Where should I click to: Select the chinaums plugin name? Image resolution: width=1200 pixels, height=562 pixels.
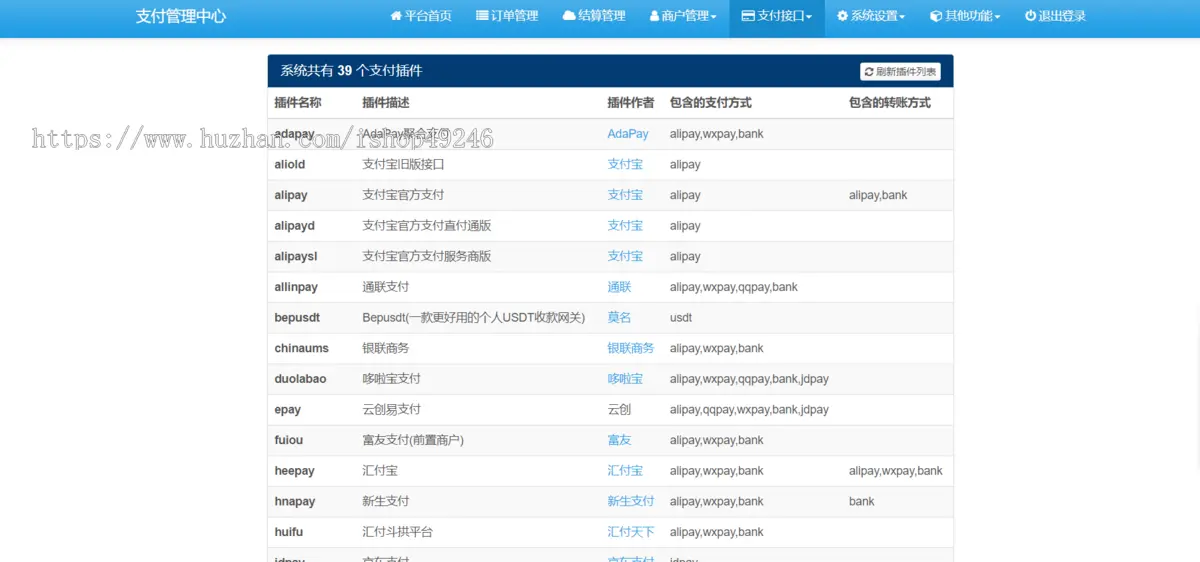(301, 348)
